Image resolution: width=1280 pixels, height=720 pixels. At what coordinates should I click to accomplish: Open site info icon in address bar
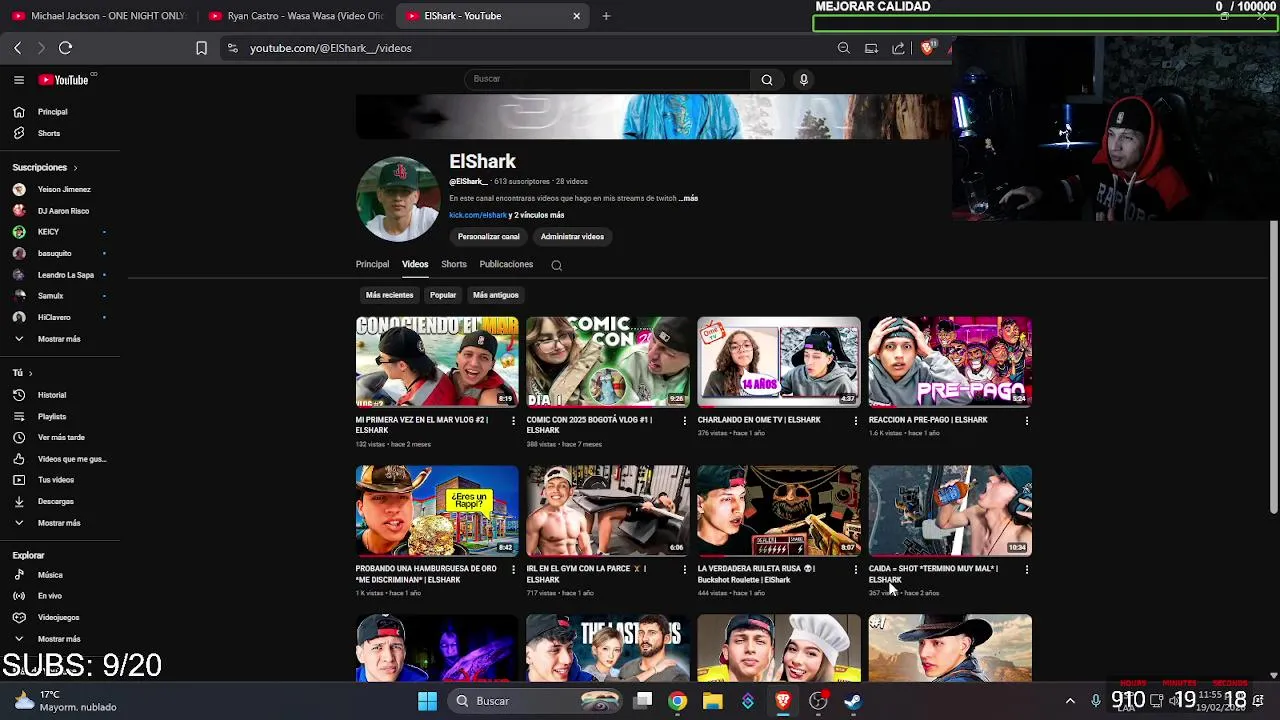(x=232, y=48)
